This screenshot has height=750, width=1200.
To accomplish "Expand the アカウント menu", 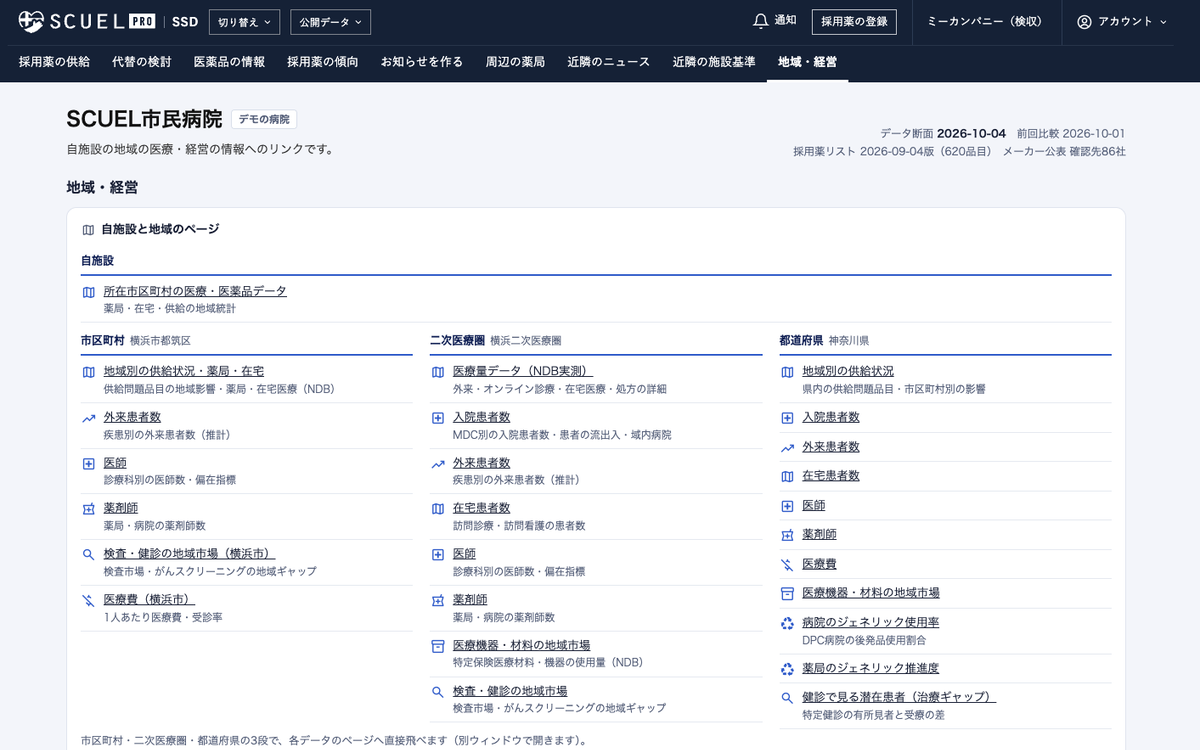I will (x=1122, y=22).
